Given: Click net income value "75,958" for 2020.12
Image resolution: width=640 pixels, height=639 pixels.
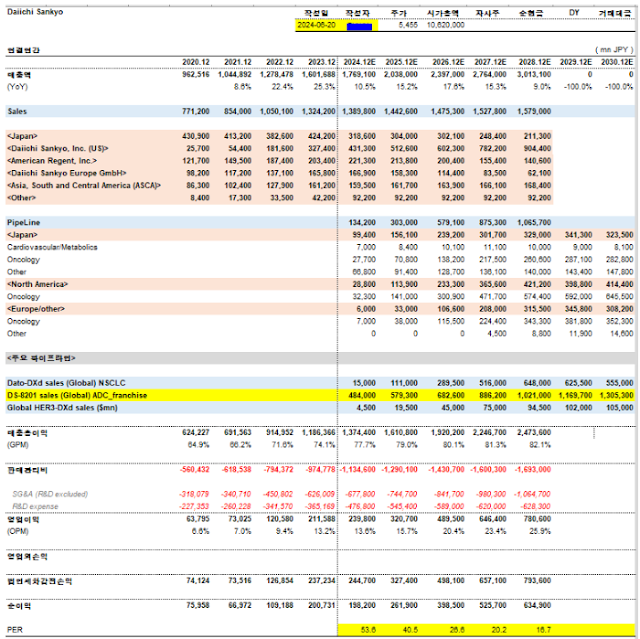Looking at the screenshot, I should point(198,605).
